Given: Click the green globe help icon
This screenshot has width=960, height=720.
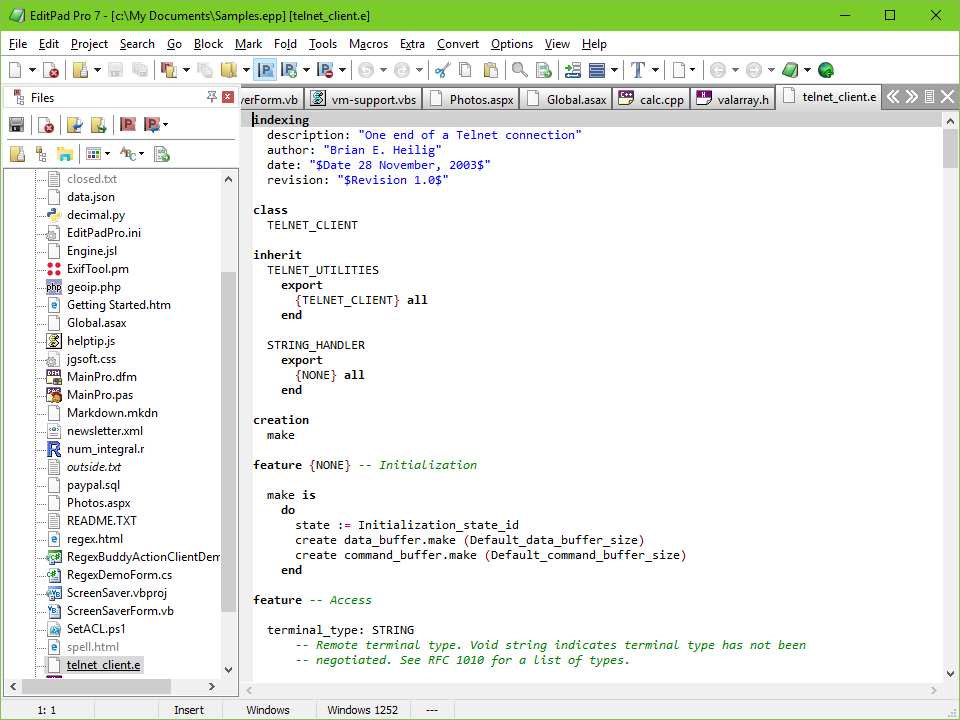Looking at the screenshot, I should (x=826, y=70).
